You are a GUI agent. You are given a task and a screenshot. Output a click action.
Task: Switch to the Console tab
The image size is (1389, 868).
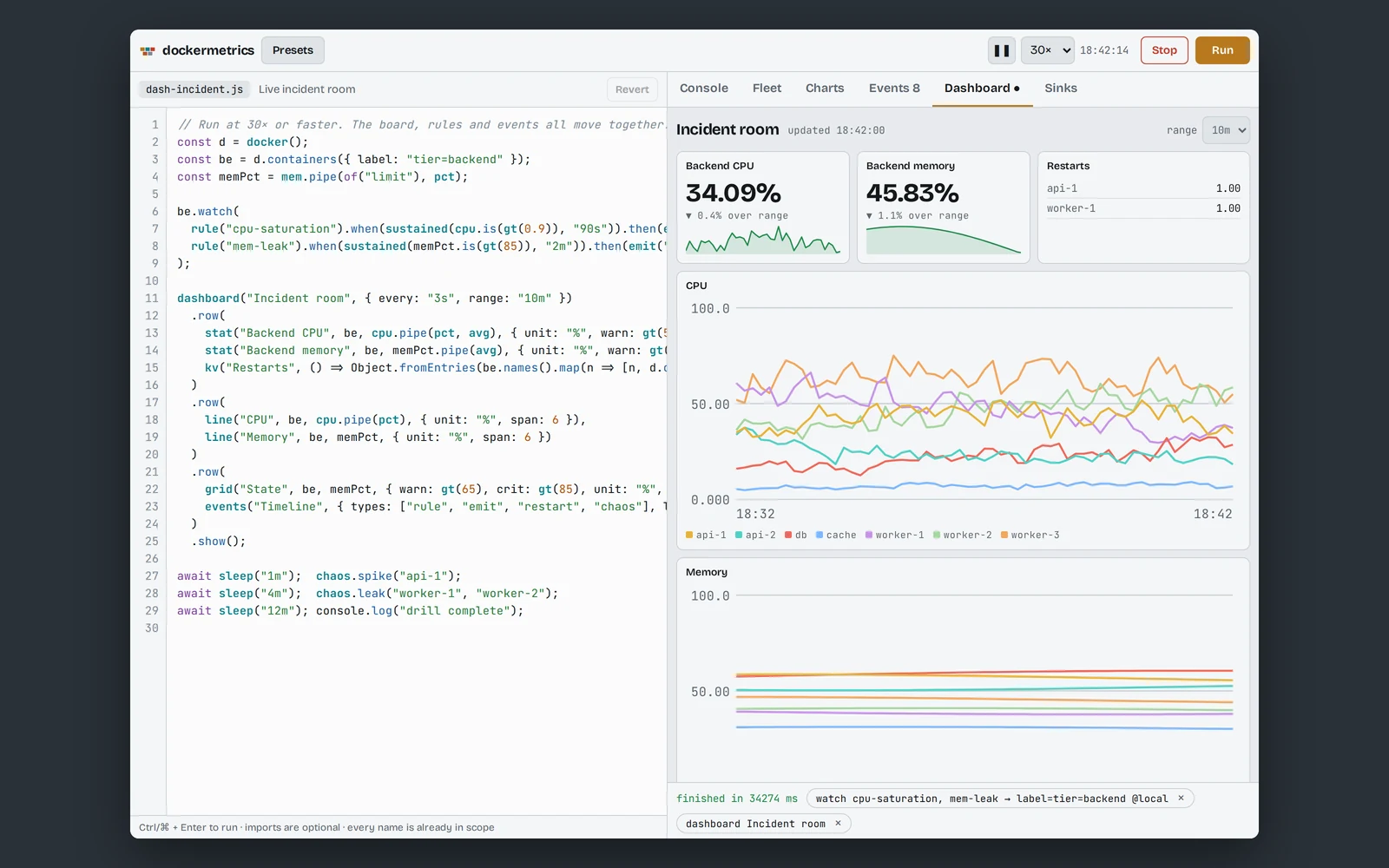point(704,89)
